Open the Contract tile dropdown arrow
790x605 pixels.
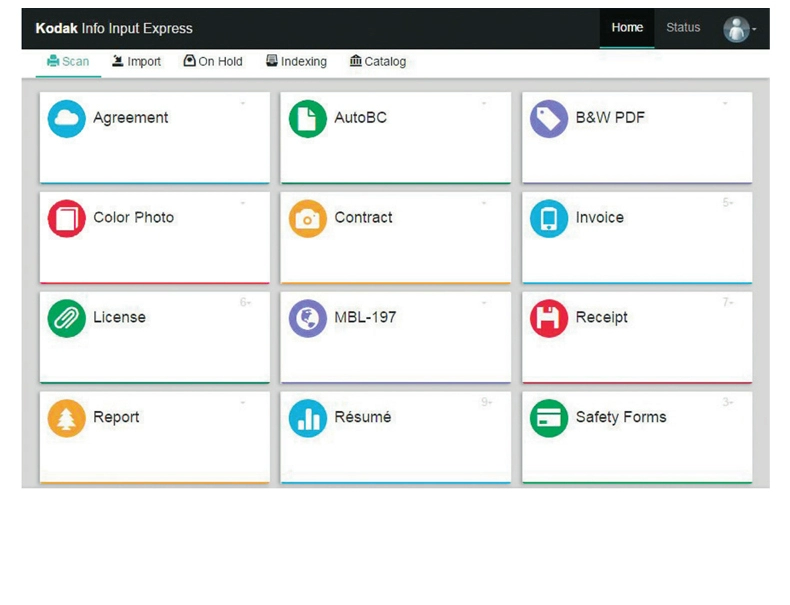484,203
